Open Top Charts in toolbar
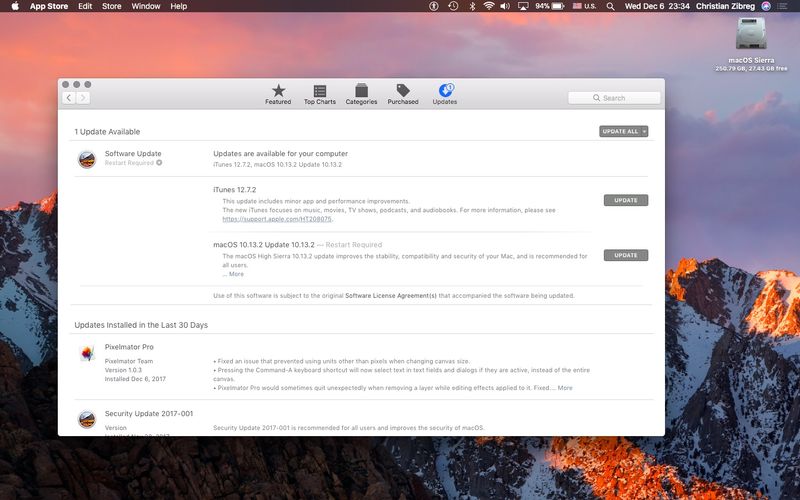 (320, 94)
